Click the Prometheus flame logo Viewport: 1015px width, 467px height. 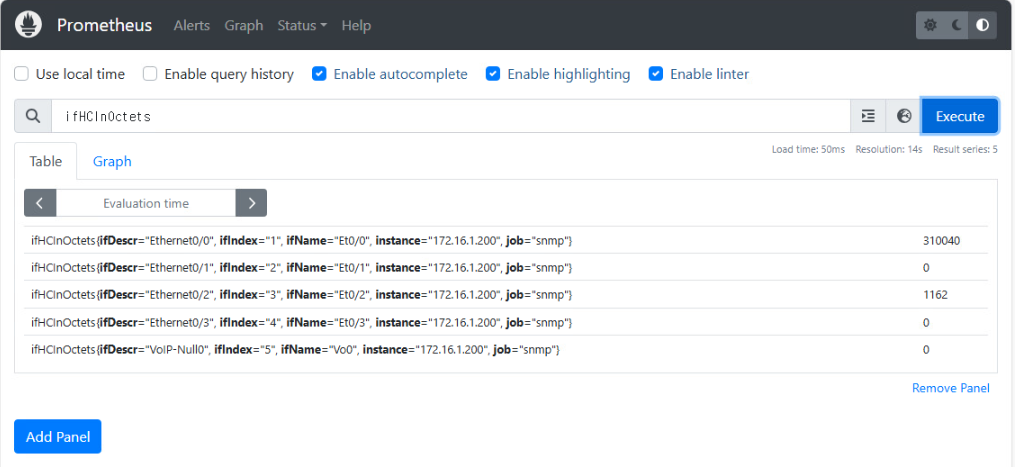(x=28, y=25)
